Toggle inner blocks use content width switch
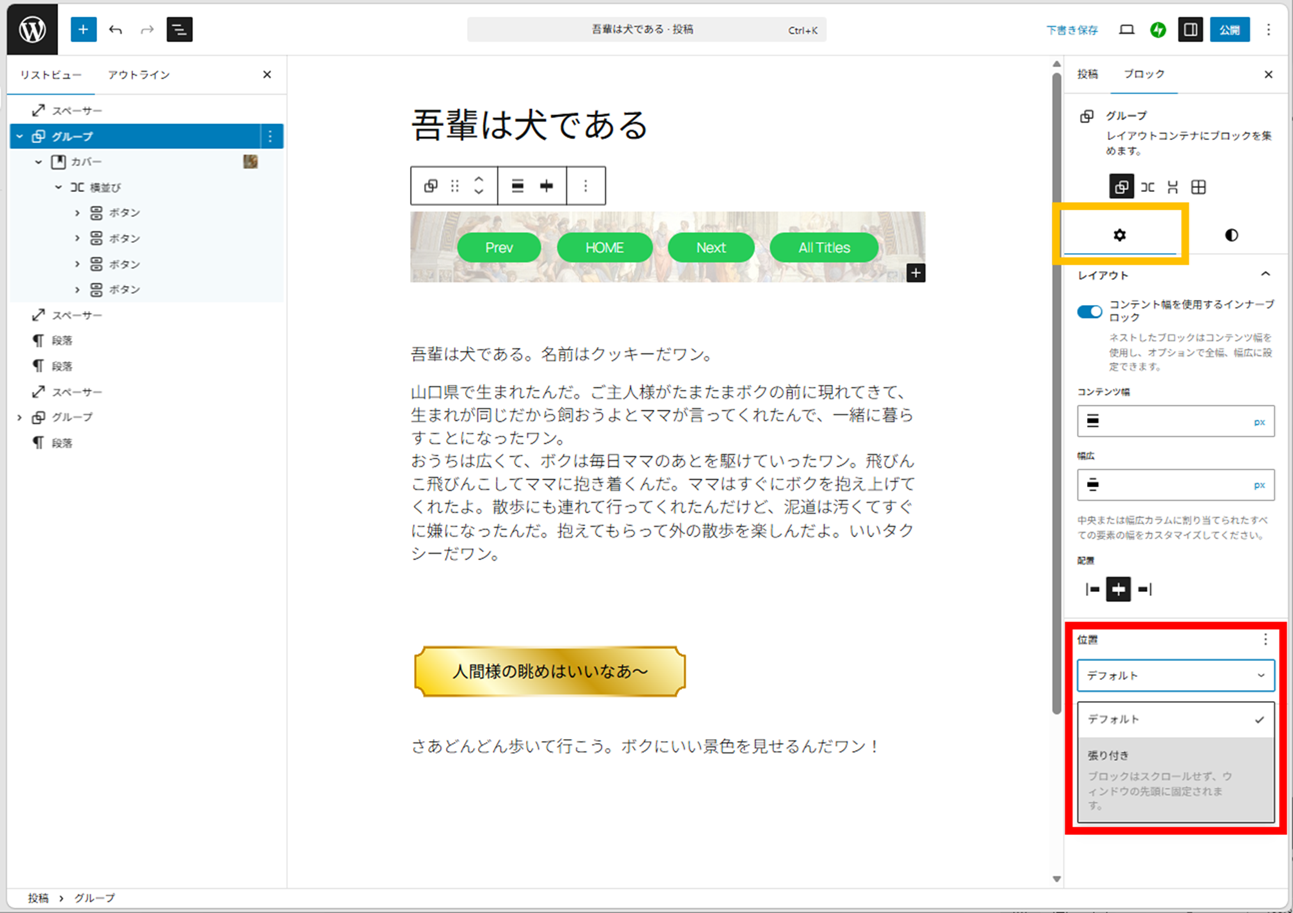This screenshot has height=913, width=1293. pos(1089,312)
